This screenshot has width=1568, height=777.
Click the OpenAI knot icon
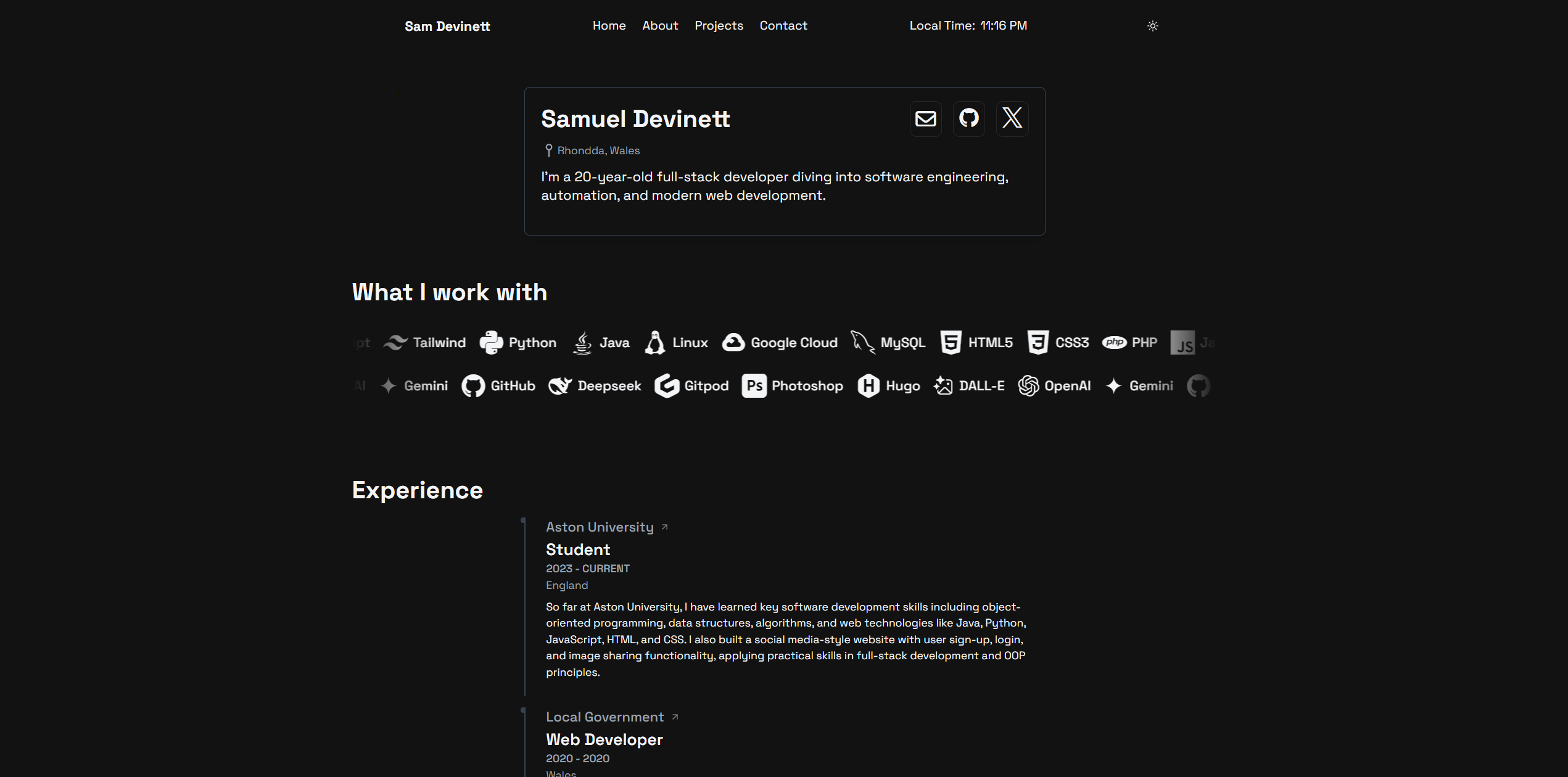point(1028,386)
